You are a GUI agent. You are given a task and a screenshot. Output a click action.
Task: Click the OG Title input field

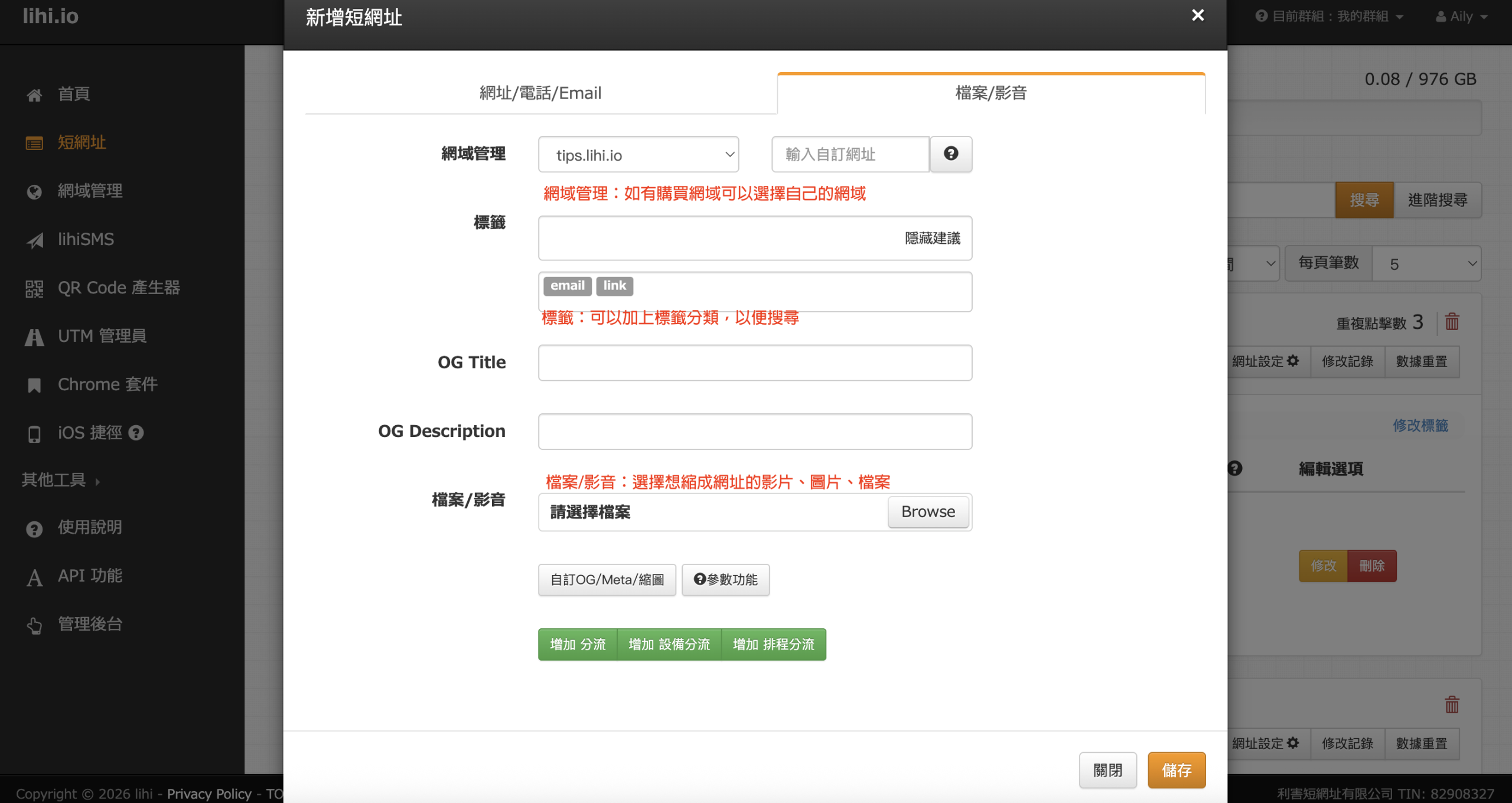pyautogui.click(x=754, y=363)
